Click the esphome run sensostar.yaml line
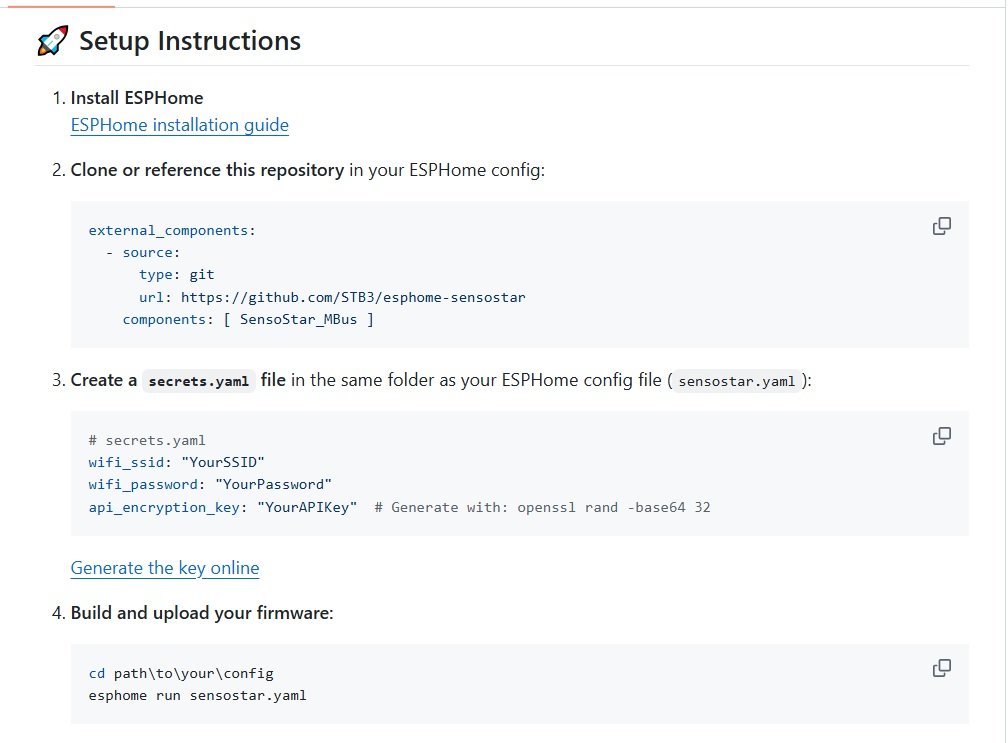 [197, 695]
